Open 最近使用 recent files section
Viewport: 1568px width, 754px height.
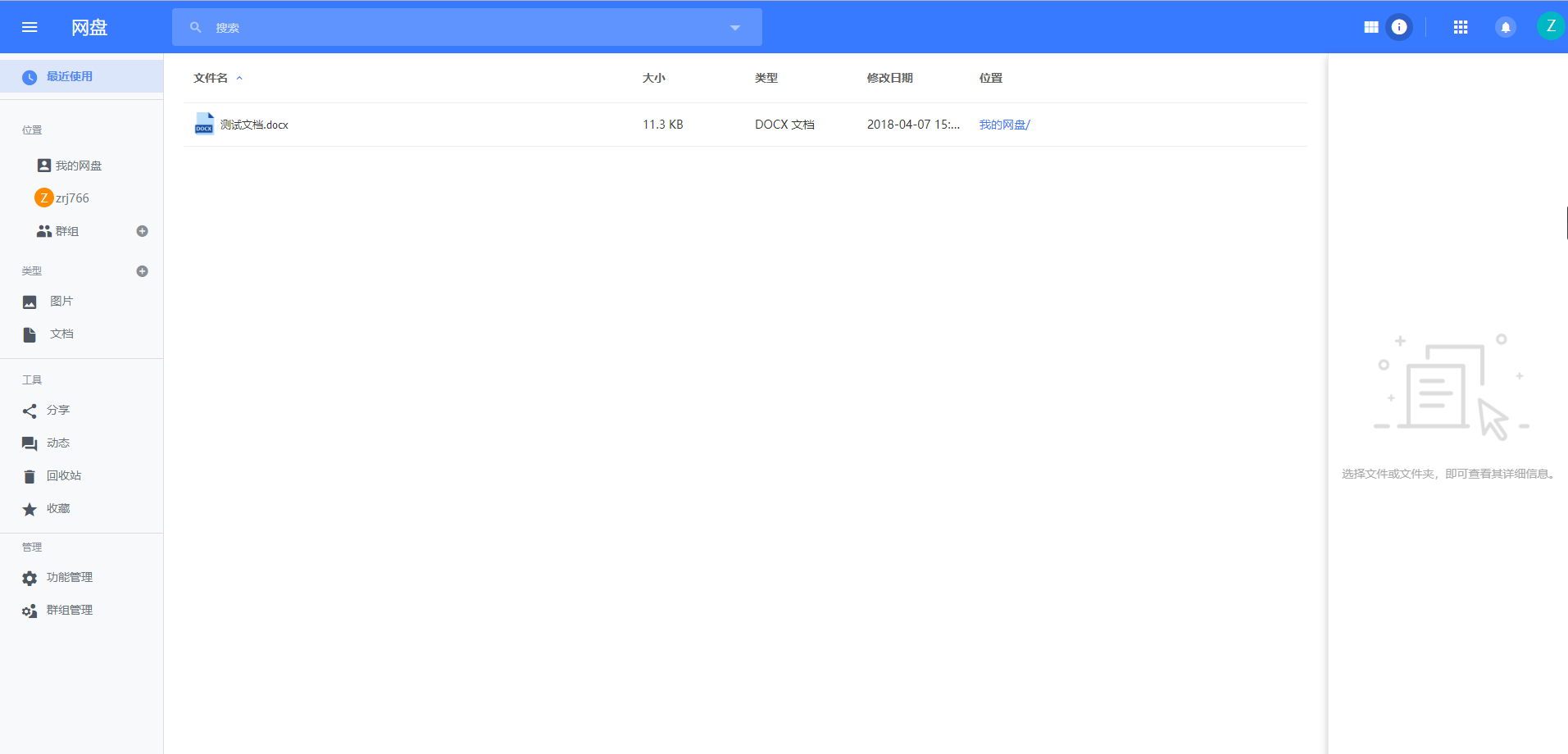[x=70, y=76]
